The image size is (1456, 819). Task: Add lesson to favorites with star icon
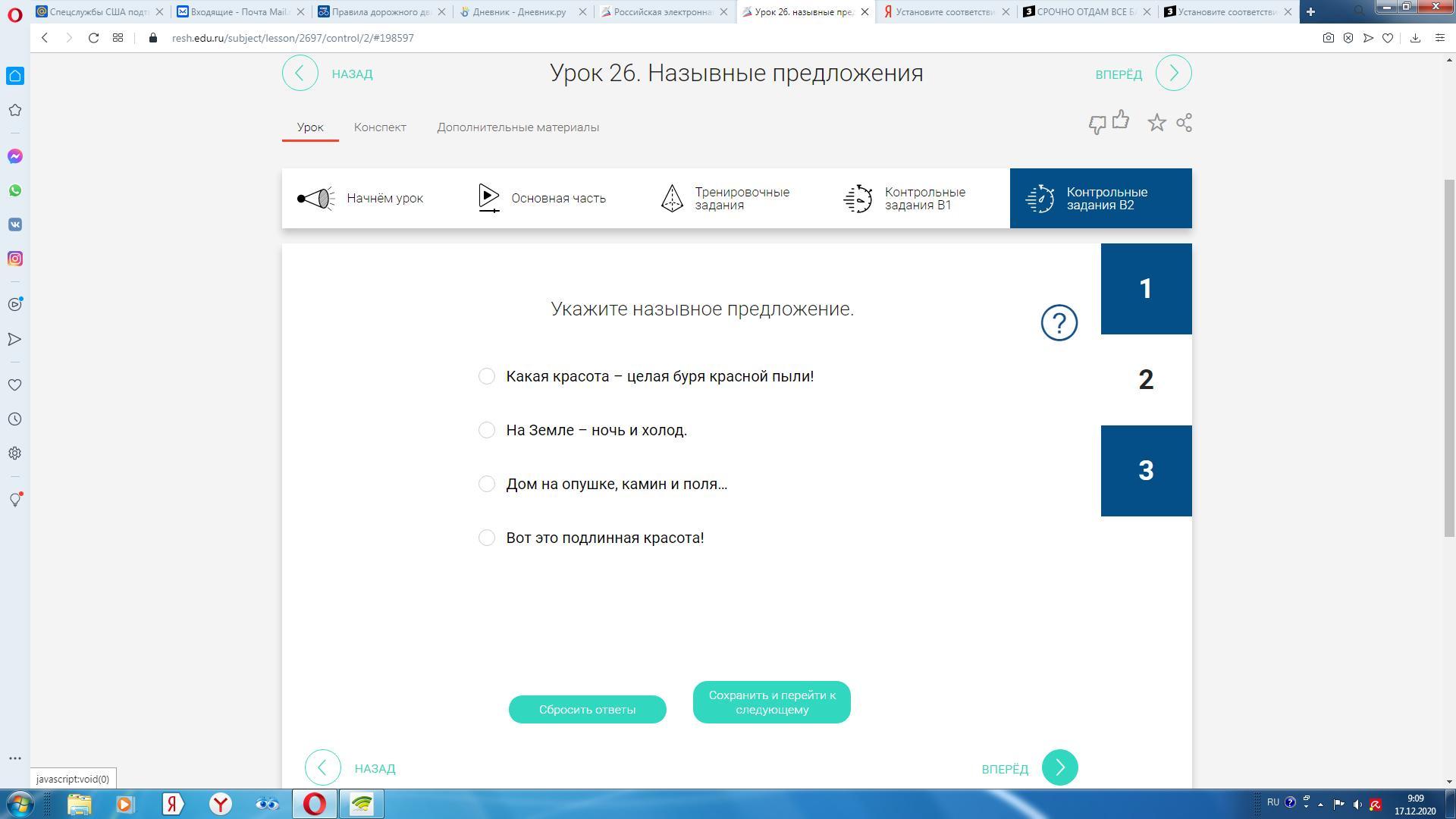(x=1156, y=123)
